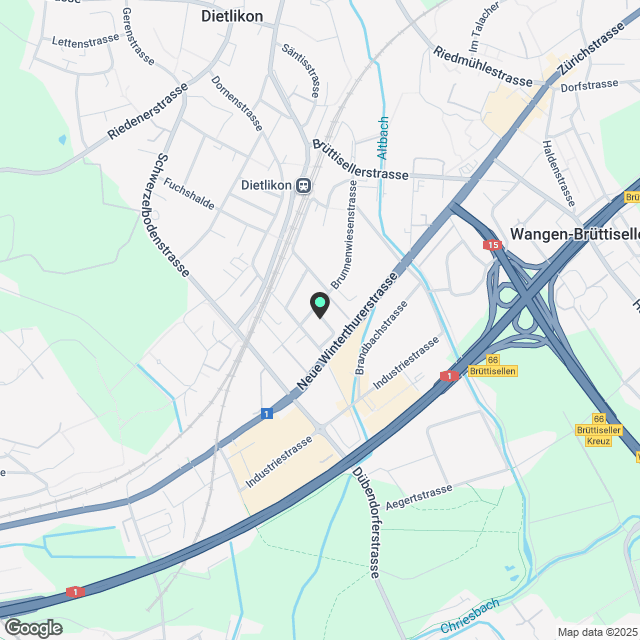
Task: Select the Aegertstrasse street label
Action: coord(419,497)
